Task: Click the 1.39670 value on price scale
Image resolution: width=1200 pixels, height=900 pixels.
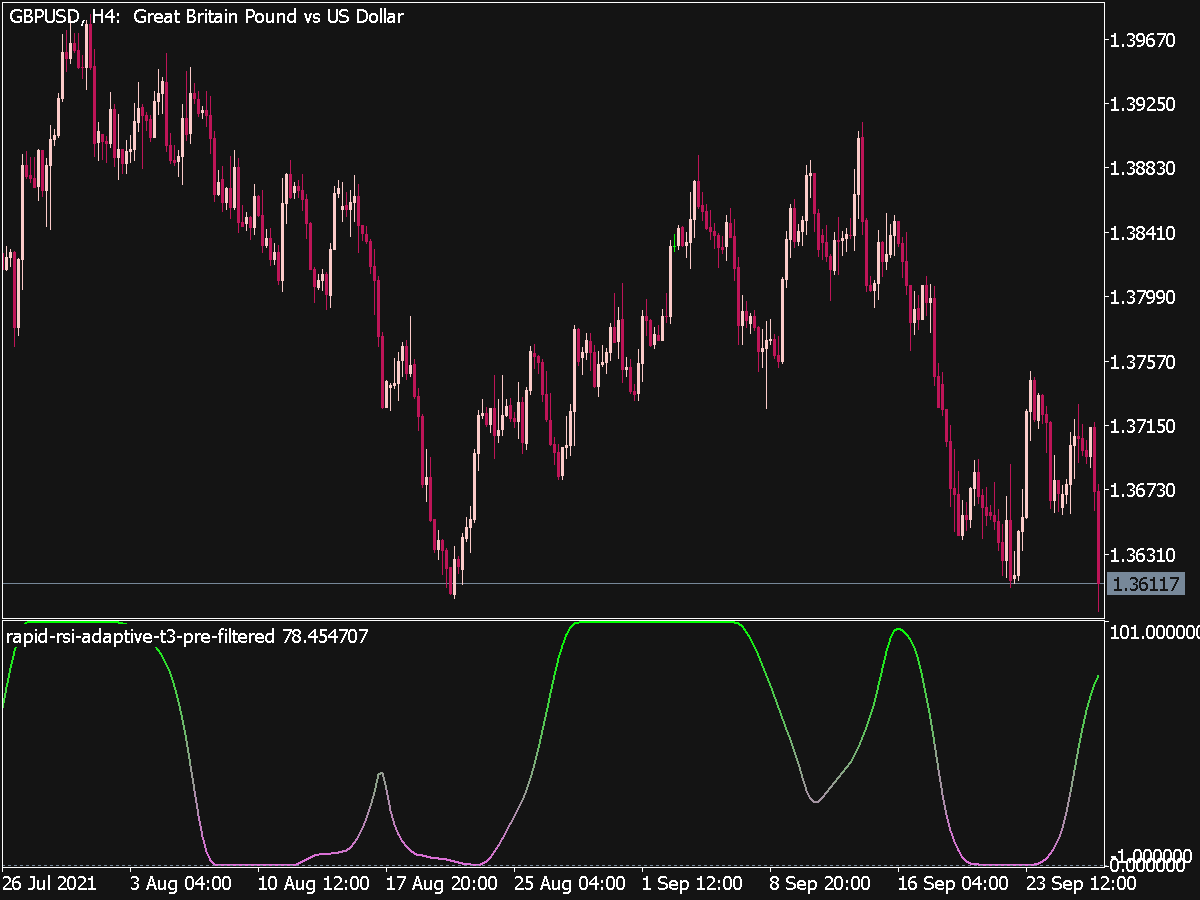Action: 1151,40
